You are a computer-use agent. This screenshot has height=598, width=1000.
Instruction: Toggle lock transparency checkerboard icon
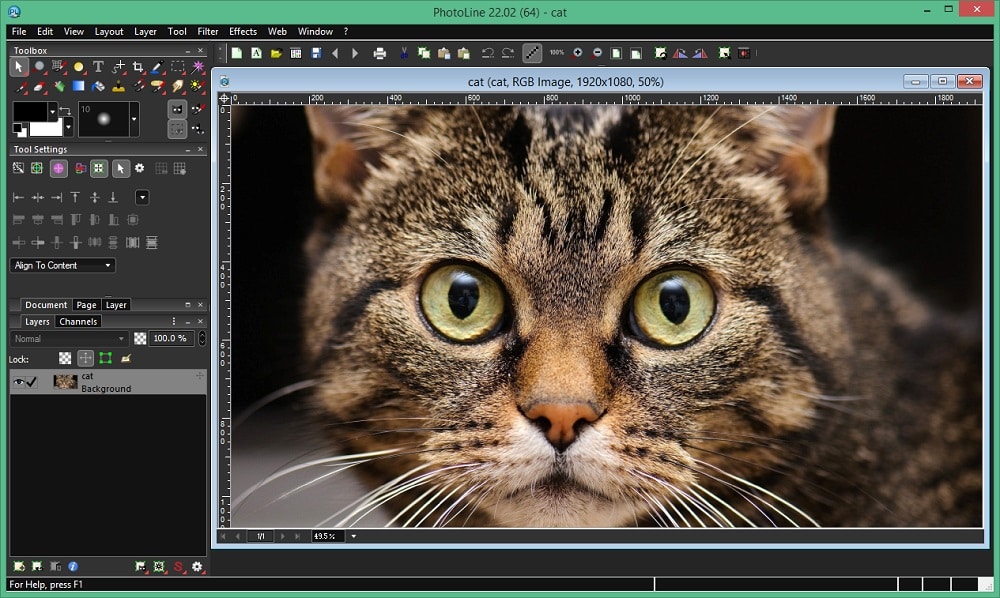[65, 358]
